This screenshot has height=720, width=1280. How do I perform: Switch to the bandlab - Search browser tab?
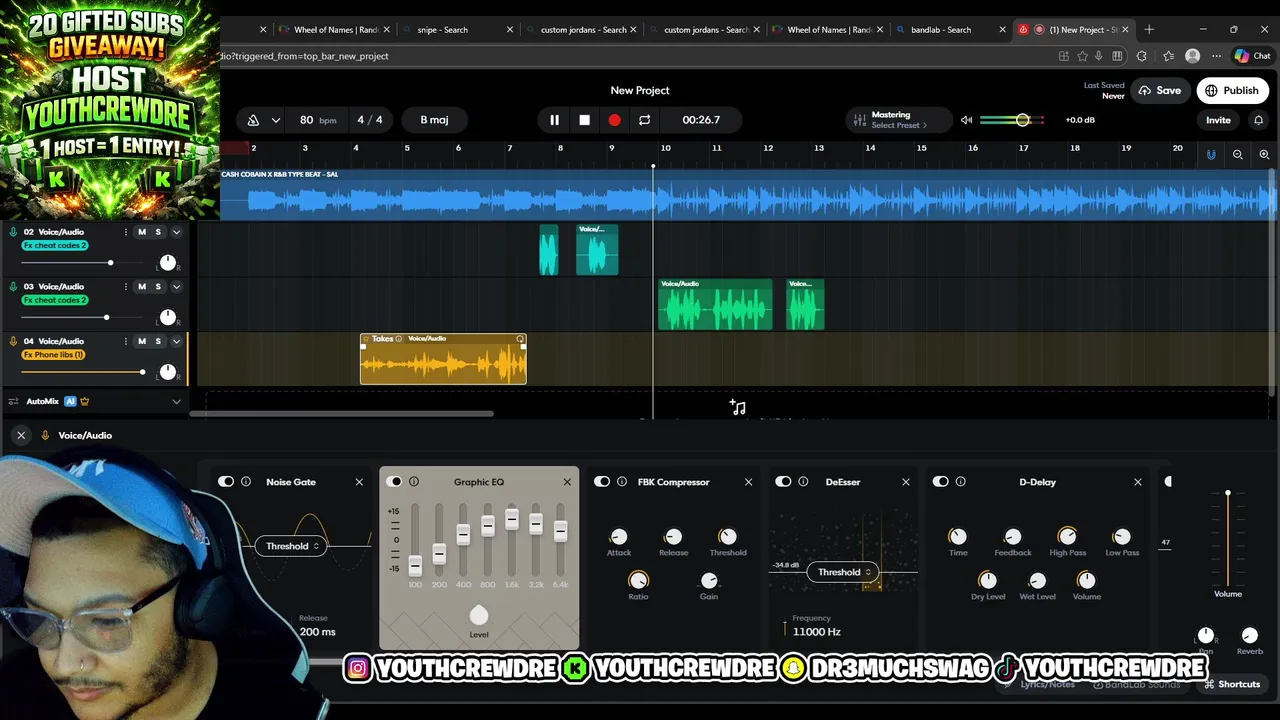click(x=940, y=30)
